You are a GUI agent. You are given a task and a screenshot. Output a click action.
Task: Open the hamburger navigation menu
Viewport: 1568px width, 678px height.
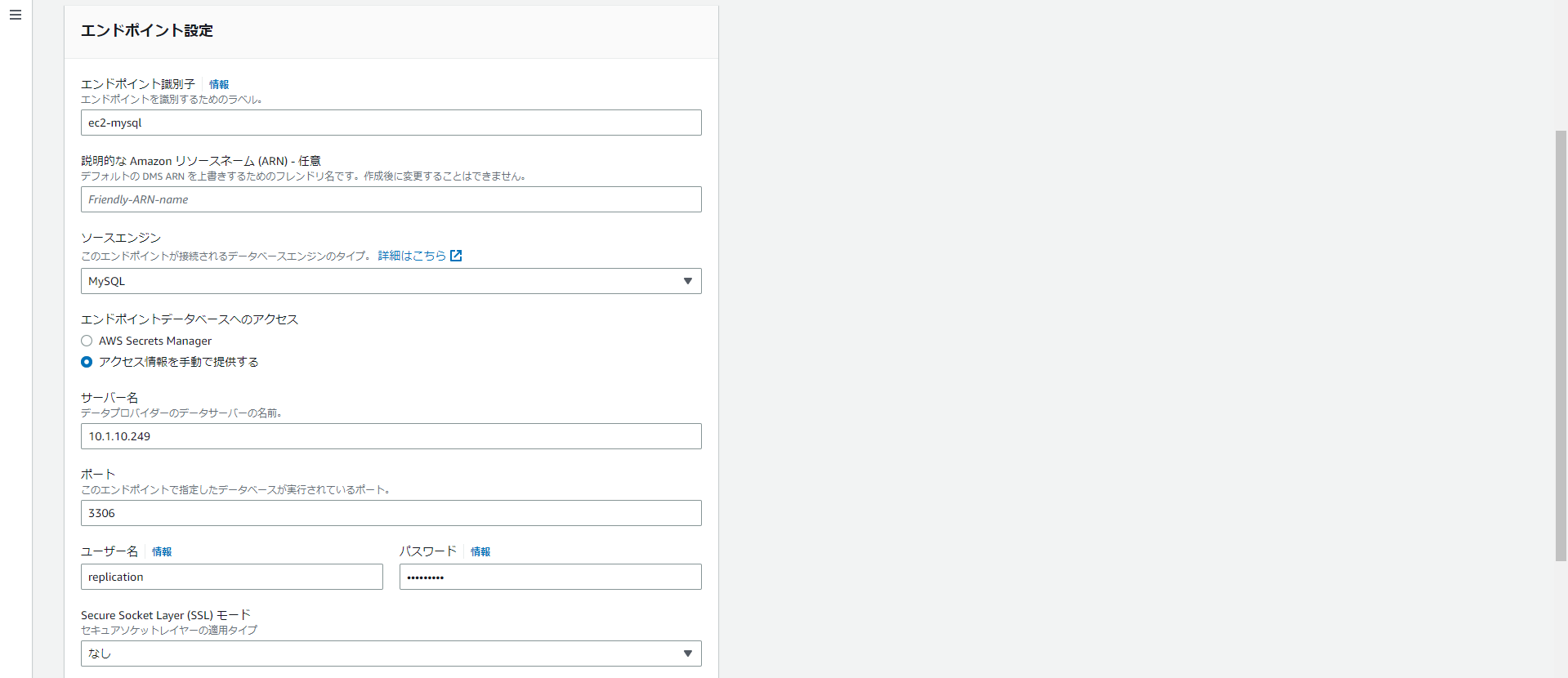coord(16,15)
